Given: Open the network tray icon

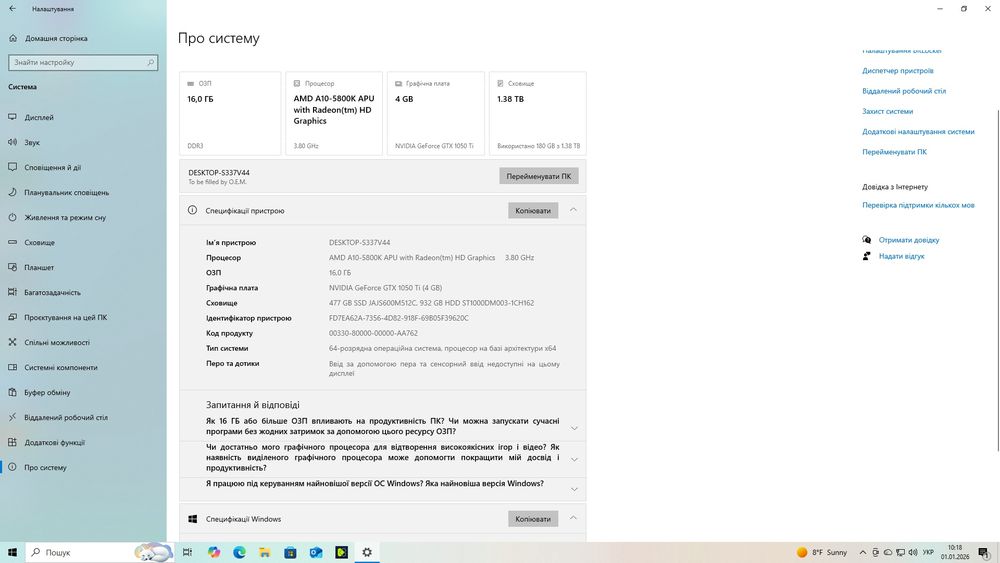Looking at the screenshot, I should [901, 552].
